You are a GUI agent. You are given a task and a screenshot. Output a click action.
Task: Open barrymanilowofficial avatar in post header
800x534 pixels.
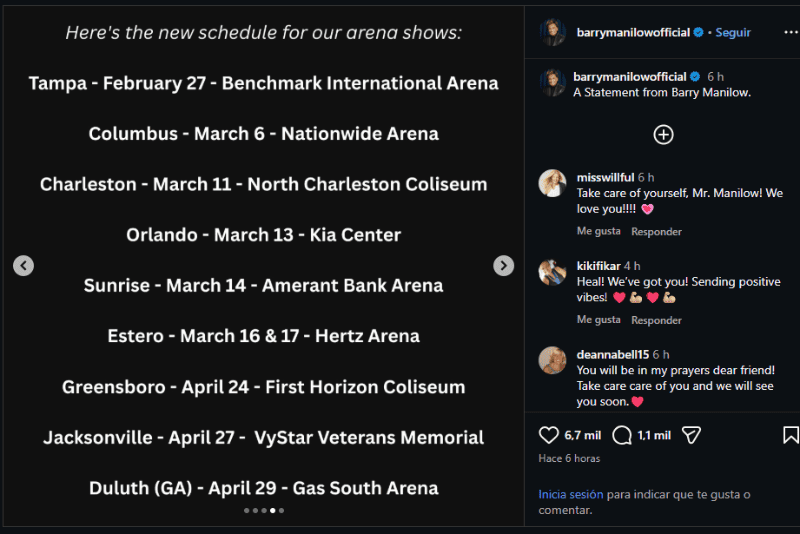(553, 32)
